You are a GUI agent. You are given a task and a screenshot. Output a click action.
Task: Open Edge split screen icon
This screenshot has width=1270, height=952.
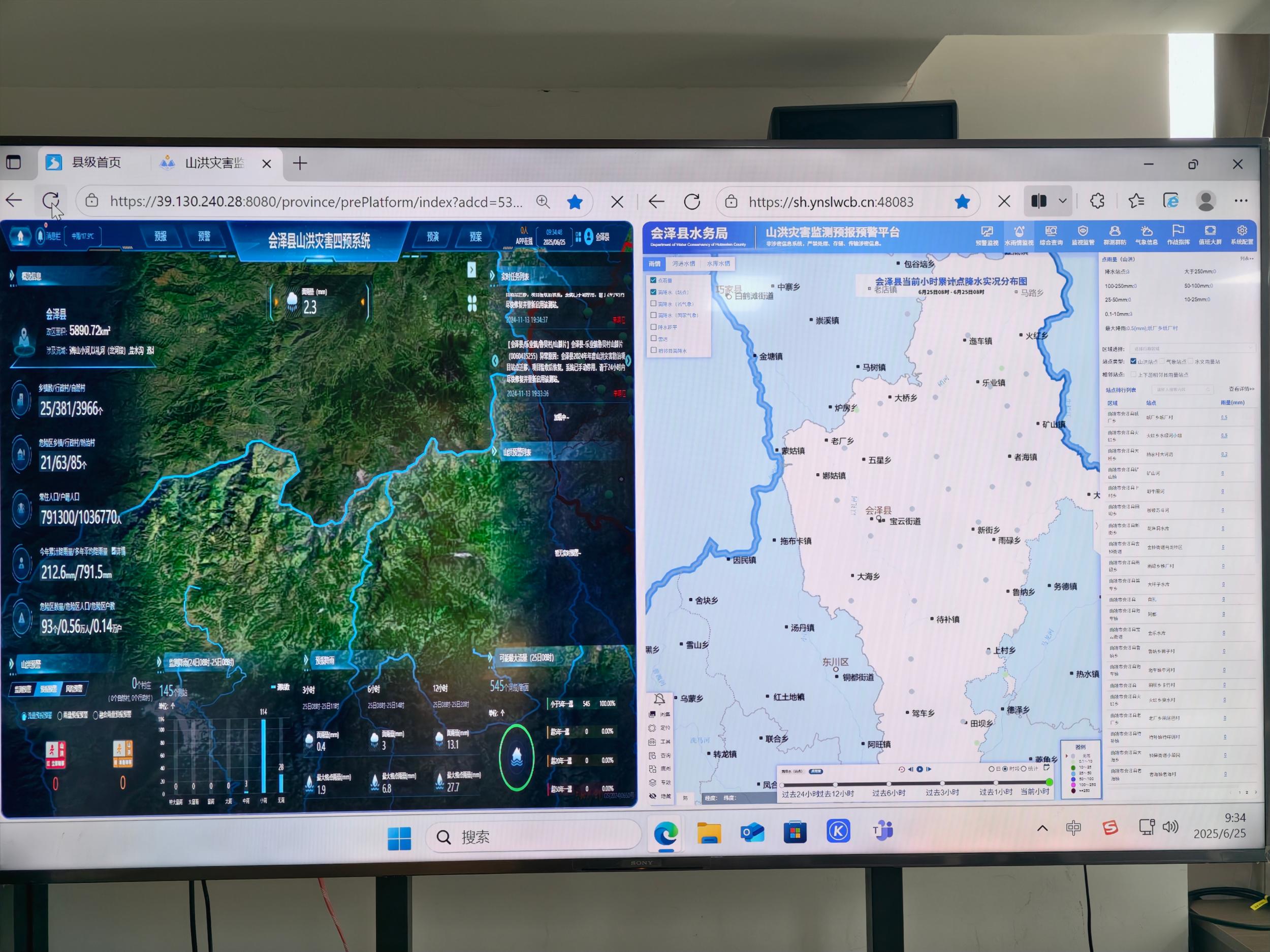1039,201
